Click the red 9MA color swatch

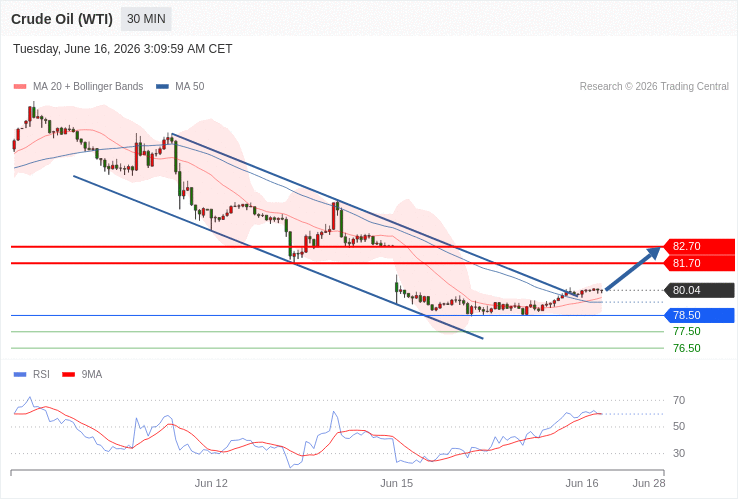(x=69, y=374)
